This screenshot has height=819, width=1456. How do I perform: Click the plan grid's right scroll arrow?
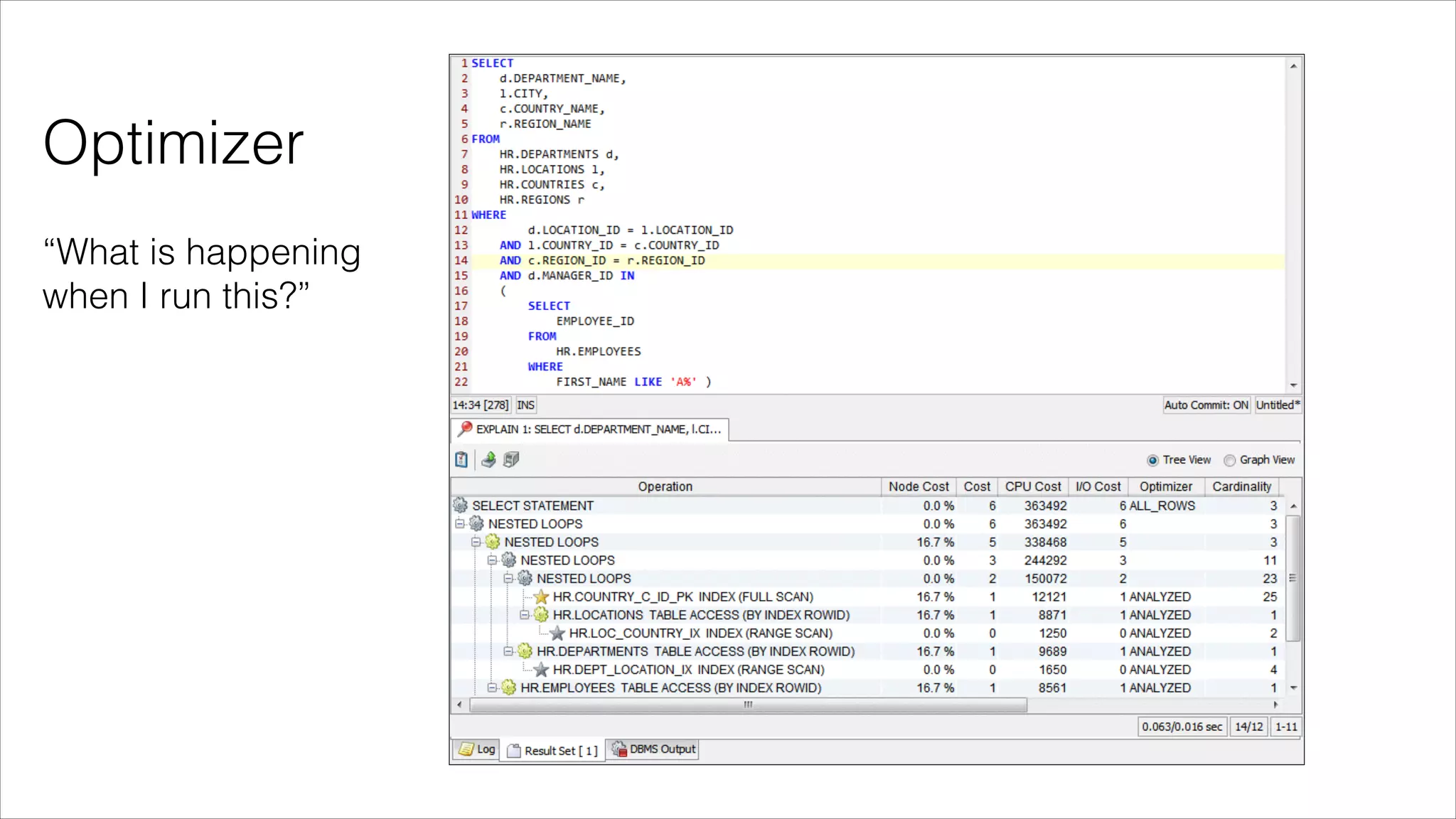point(1276,705)
